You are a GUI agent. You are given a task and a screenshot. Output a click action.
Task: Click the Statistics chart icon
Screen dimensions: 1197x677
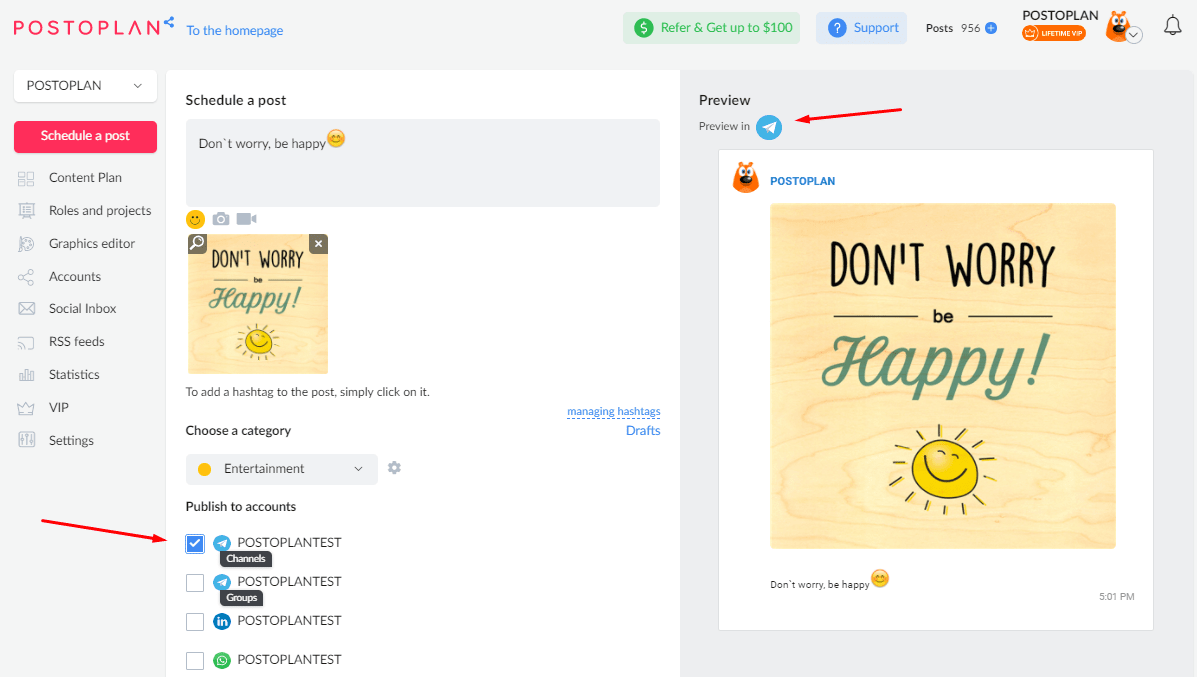click(x=26, y=375)
